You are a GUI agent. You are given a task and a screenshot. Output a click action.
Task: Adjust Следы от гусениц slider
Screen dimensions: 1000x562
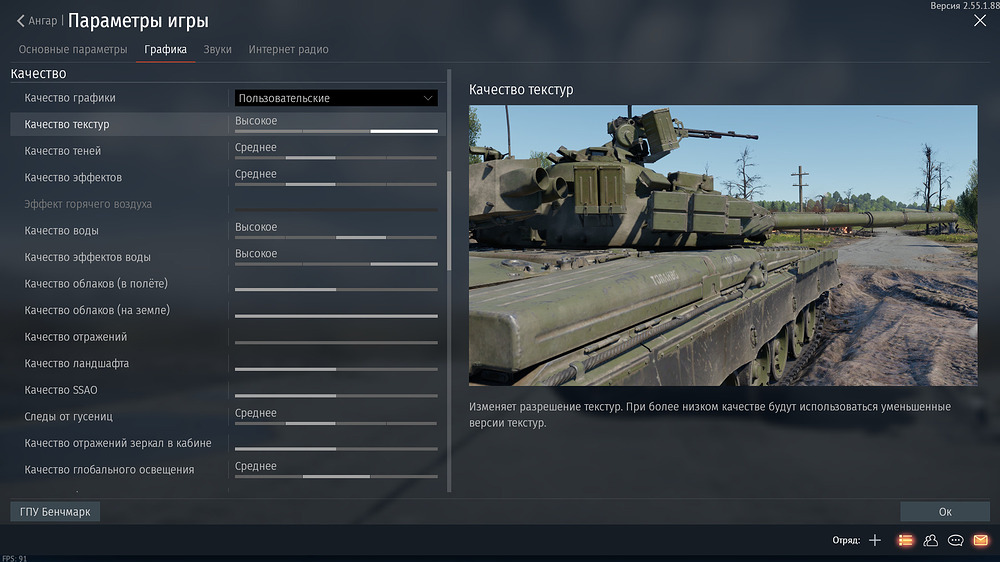coord(336,423)
